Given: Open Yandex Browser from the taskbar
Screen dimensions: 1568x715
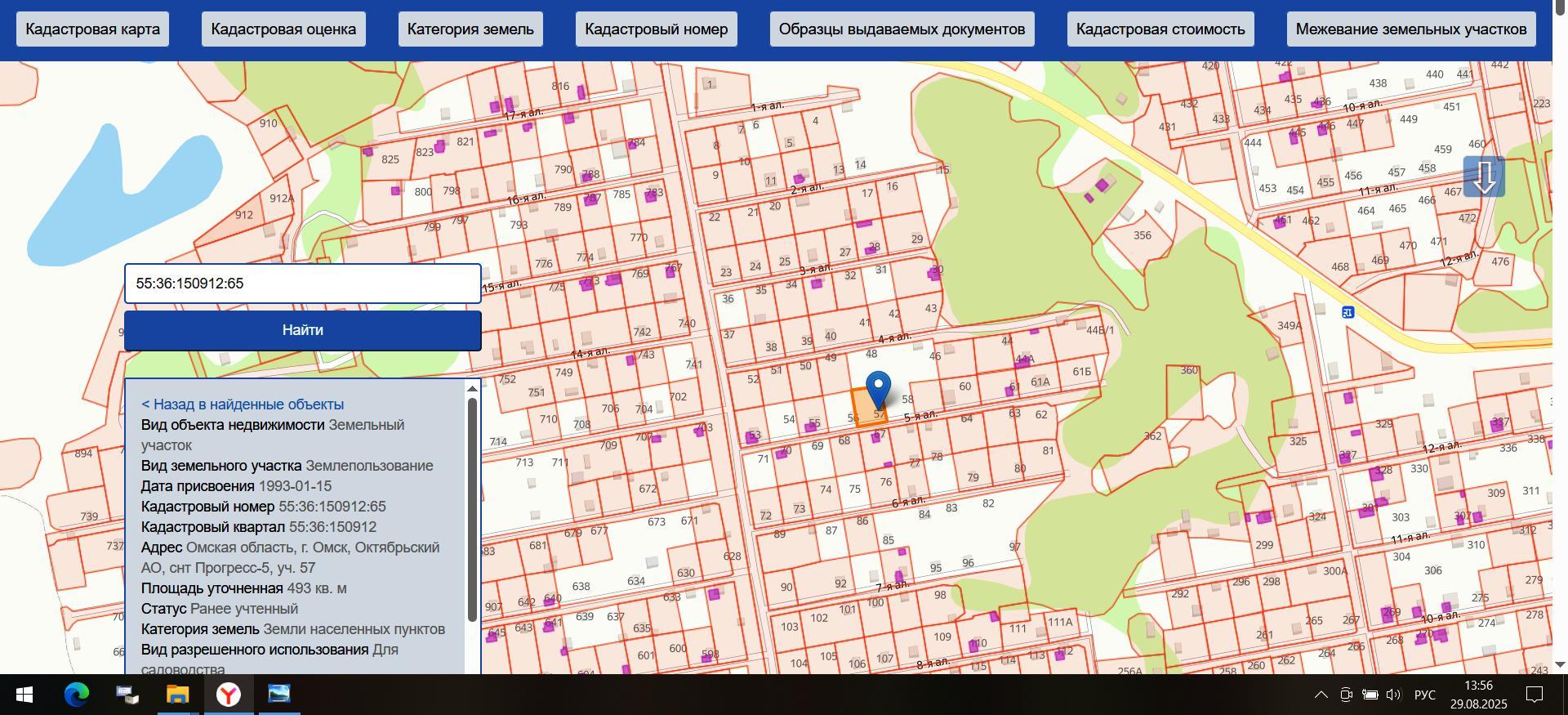Looking at the screenshot, I should pos(229,695).
